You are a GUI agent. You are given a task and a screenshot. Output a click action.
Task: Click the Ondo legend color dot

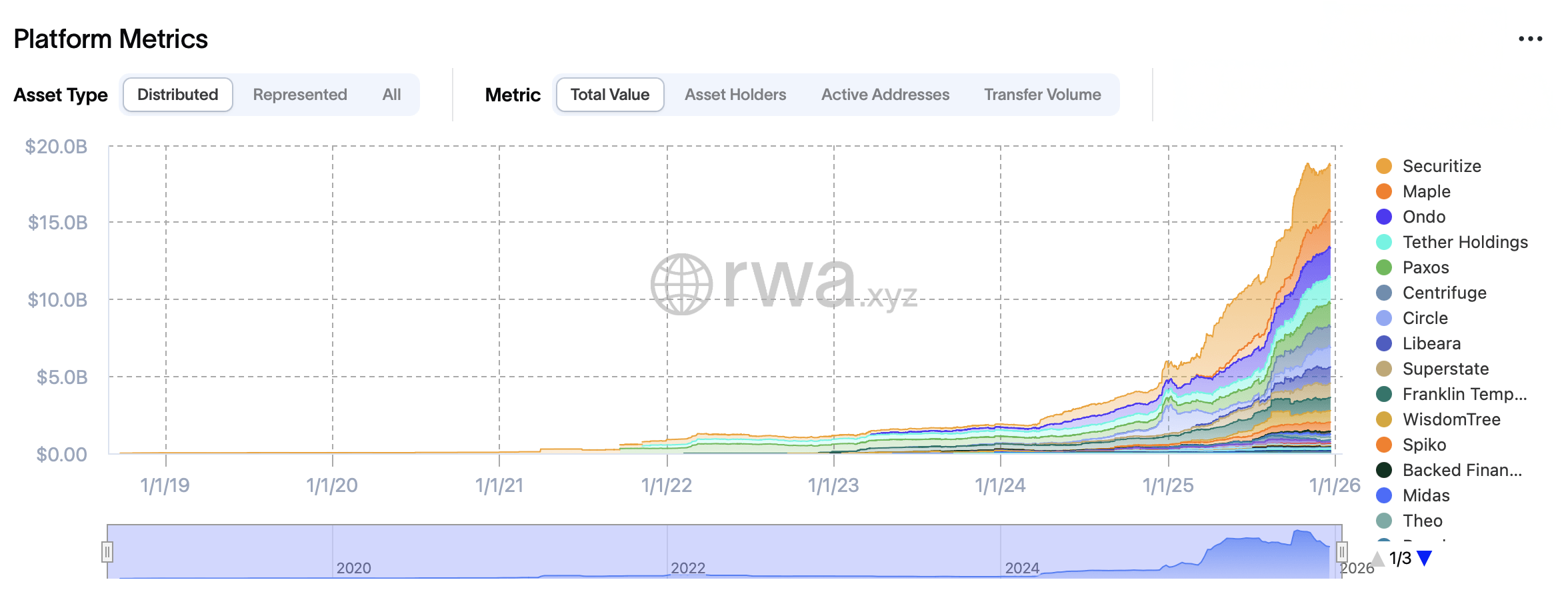coord(1384,217)
